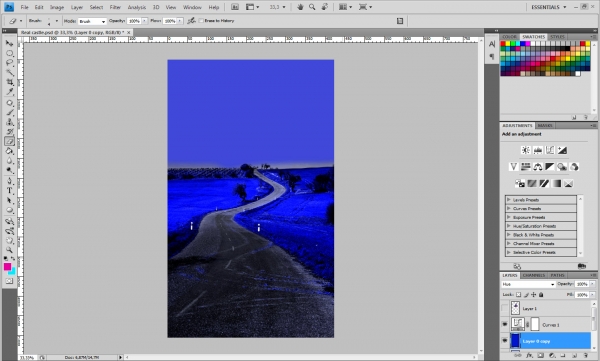The width and height of the screenshot is (600, 361).
Task: Toggle Quick Mask mode
Action: point(9,281)
